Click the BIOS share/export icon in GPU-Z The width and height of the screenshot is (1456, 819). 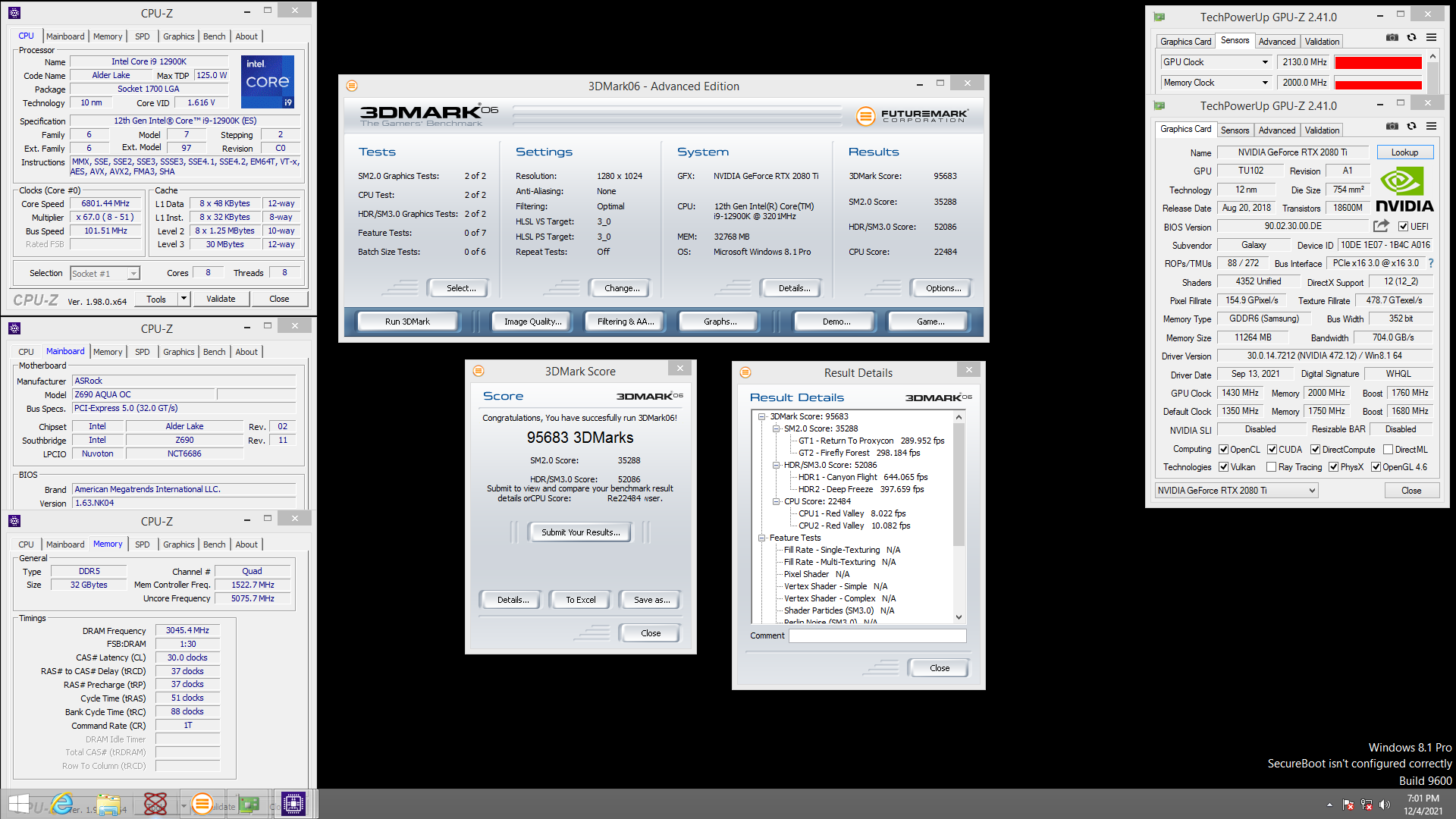[1381, 226]
